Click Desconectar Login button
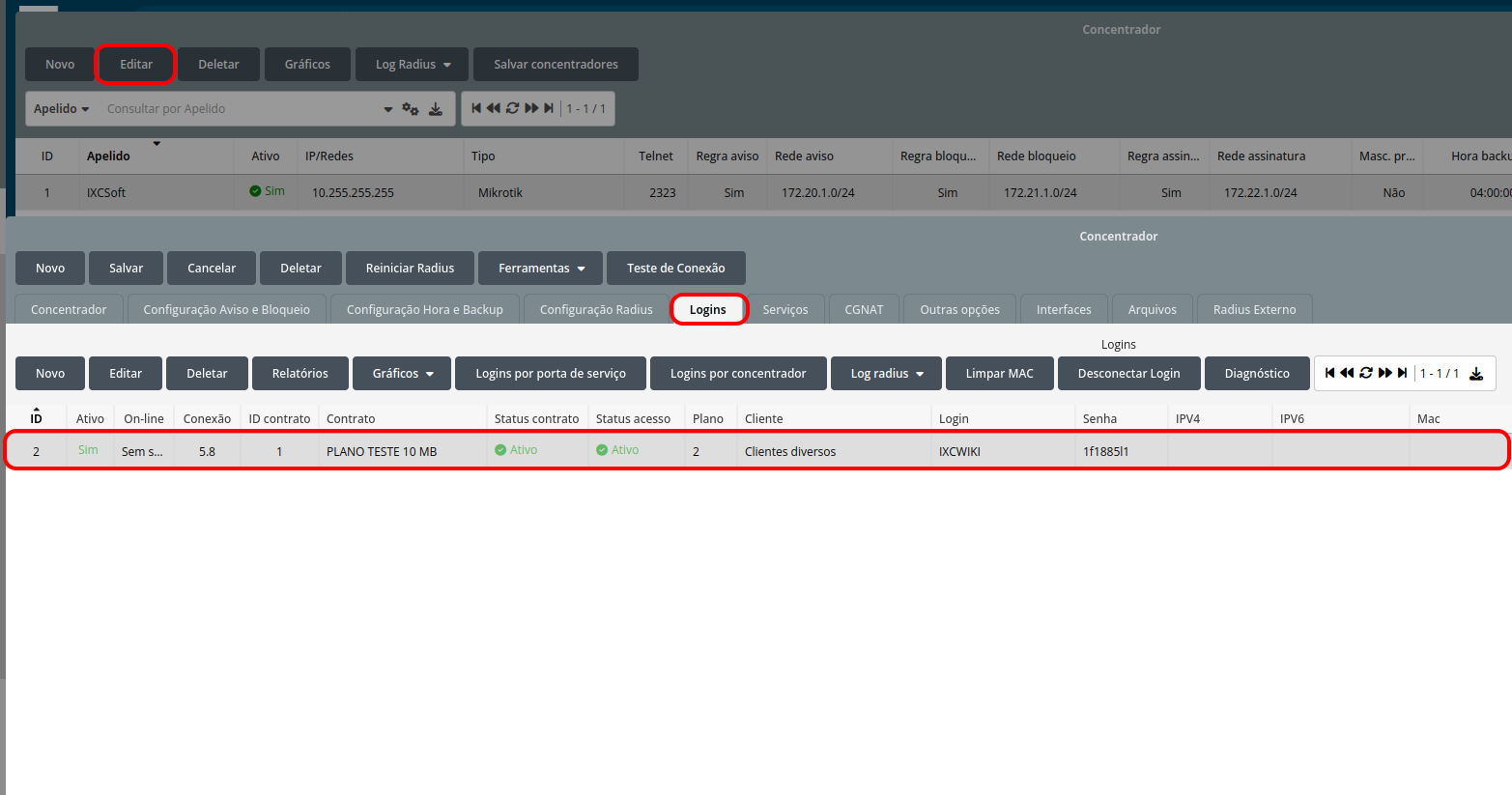 pyautogui.click(x=1129, y=374)
